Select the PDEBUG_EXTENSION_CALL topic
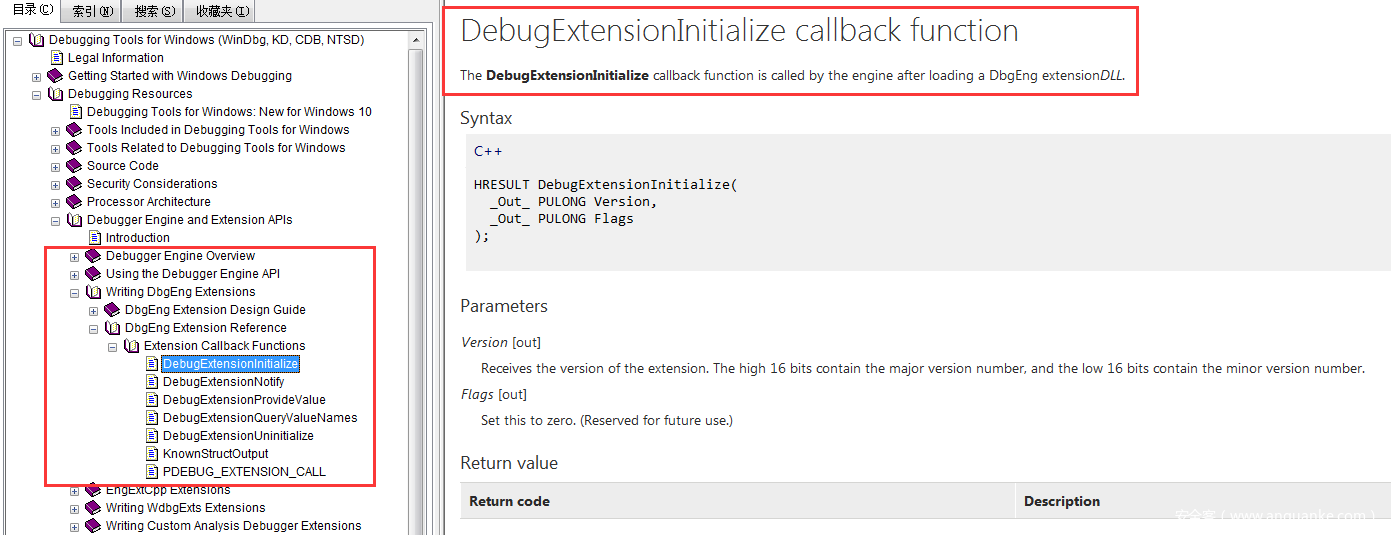Viewport: 1391px width, 535px height. point(244,472)
